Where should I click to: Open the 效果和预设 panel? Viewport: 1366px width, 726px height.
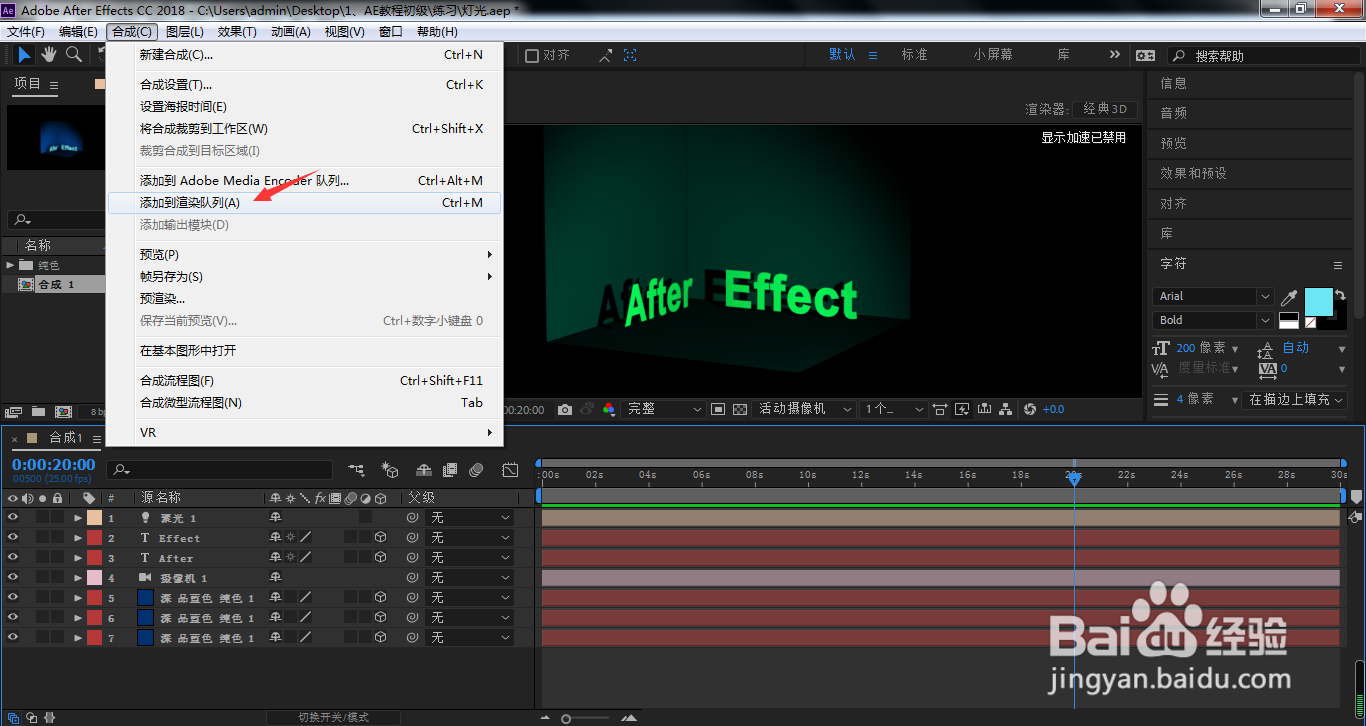tap(1193, 173)
